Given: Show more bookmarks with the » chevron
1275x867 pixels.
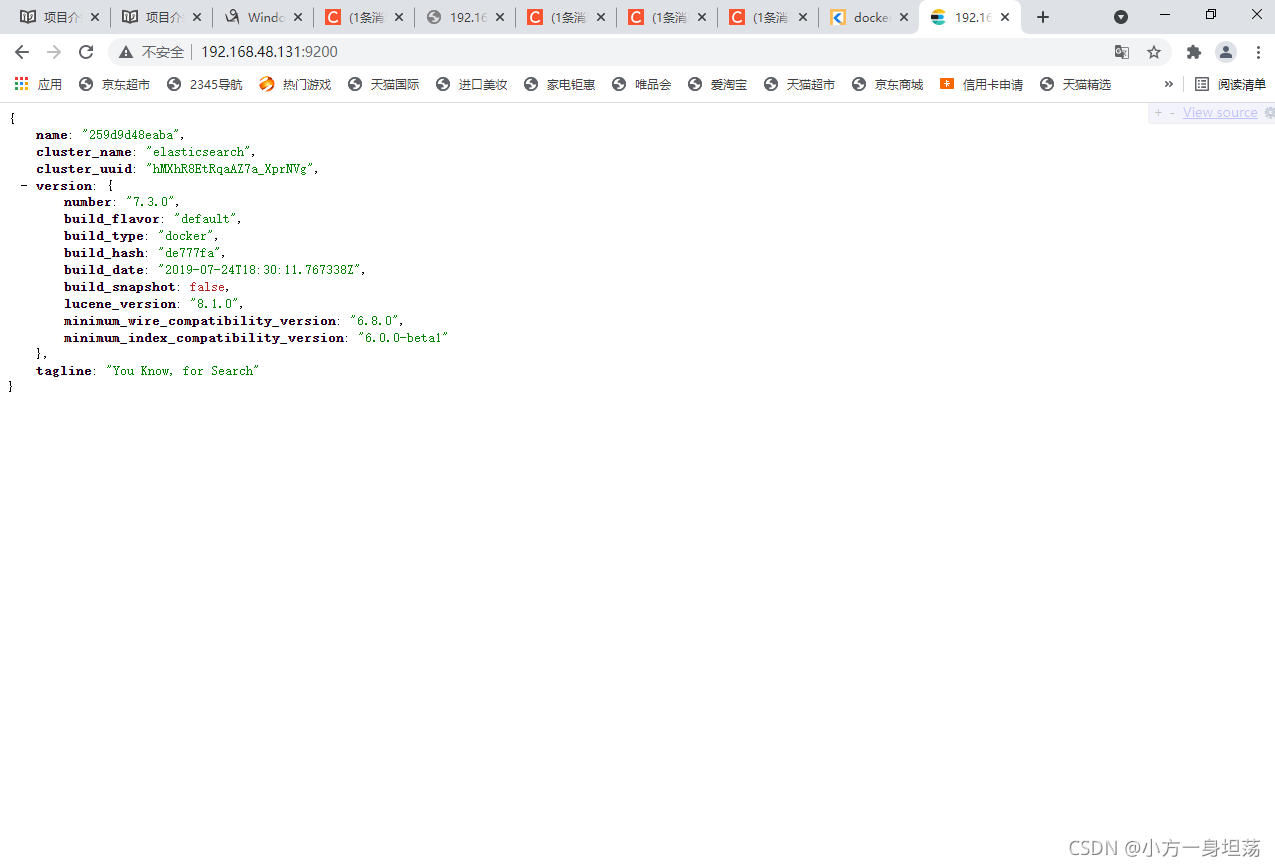Looking at the screenshot, I should (1168, 84).
